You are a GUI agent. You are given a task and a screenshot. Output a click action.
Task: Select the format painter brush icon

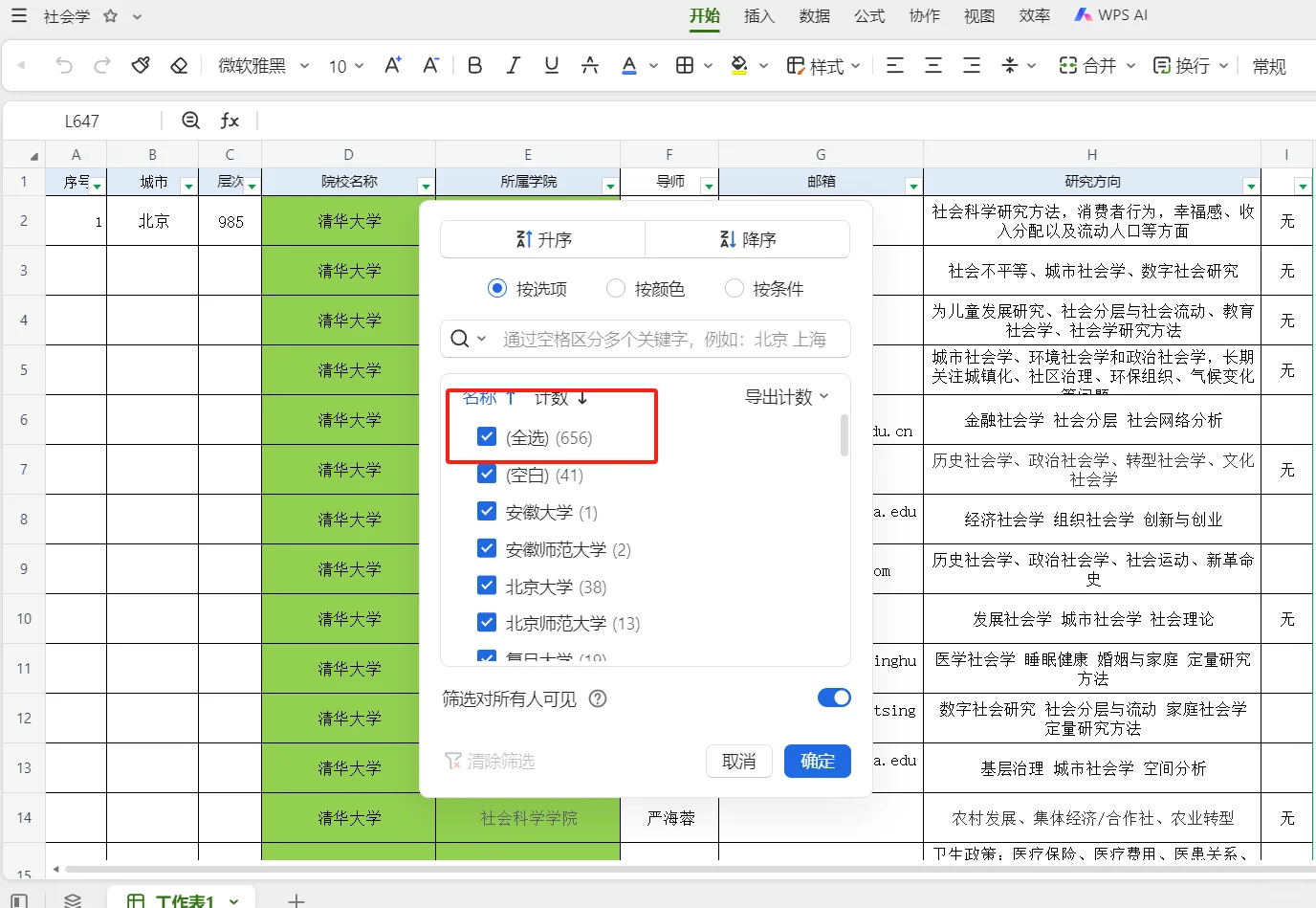point(141,65)
